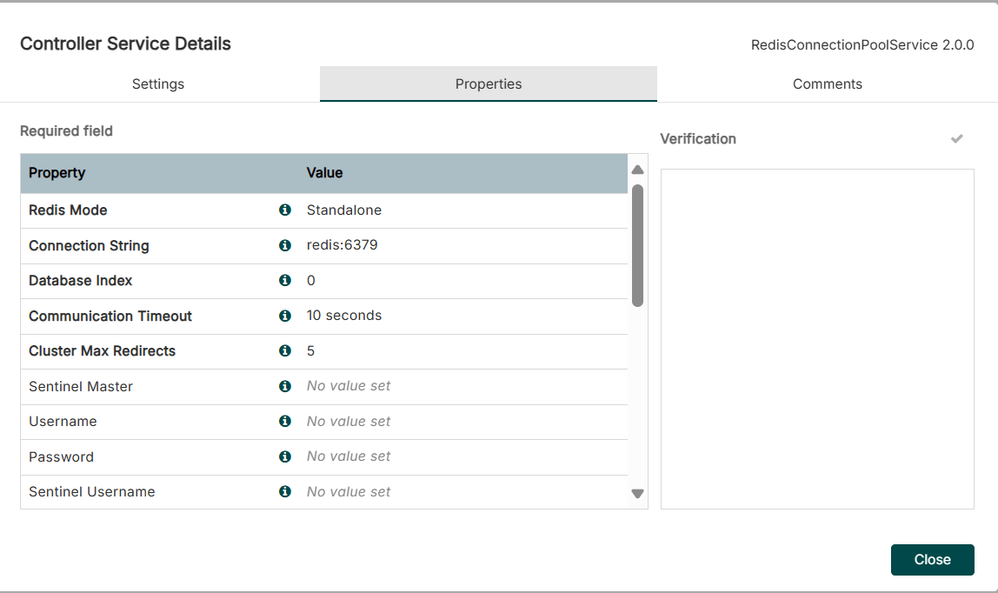Click the scrollbar down arrow

tap(637, 493)
